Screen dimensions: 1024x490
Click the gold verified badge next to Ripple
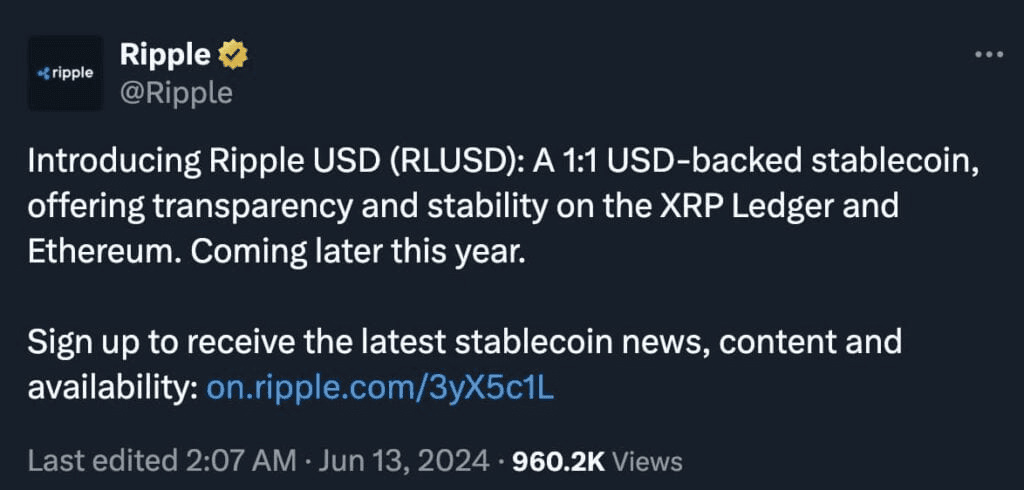233,56
